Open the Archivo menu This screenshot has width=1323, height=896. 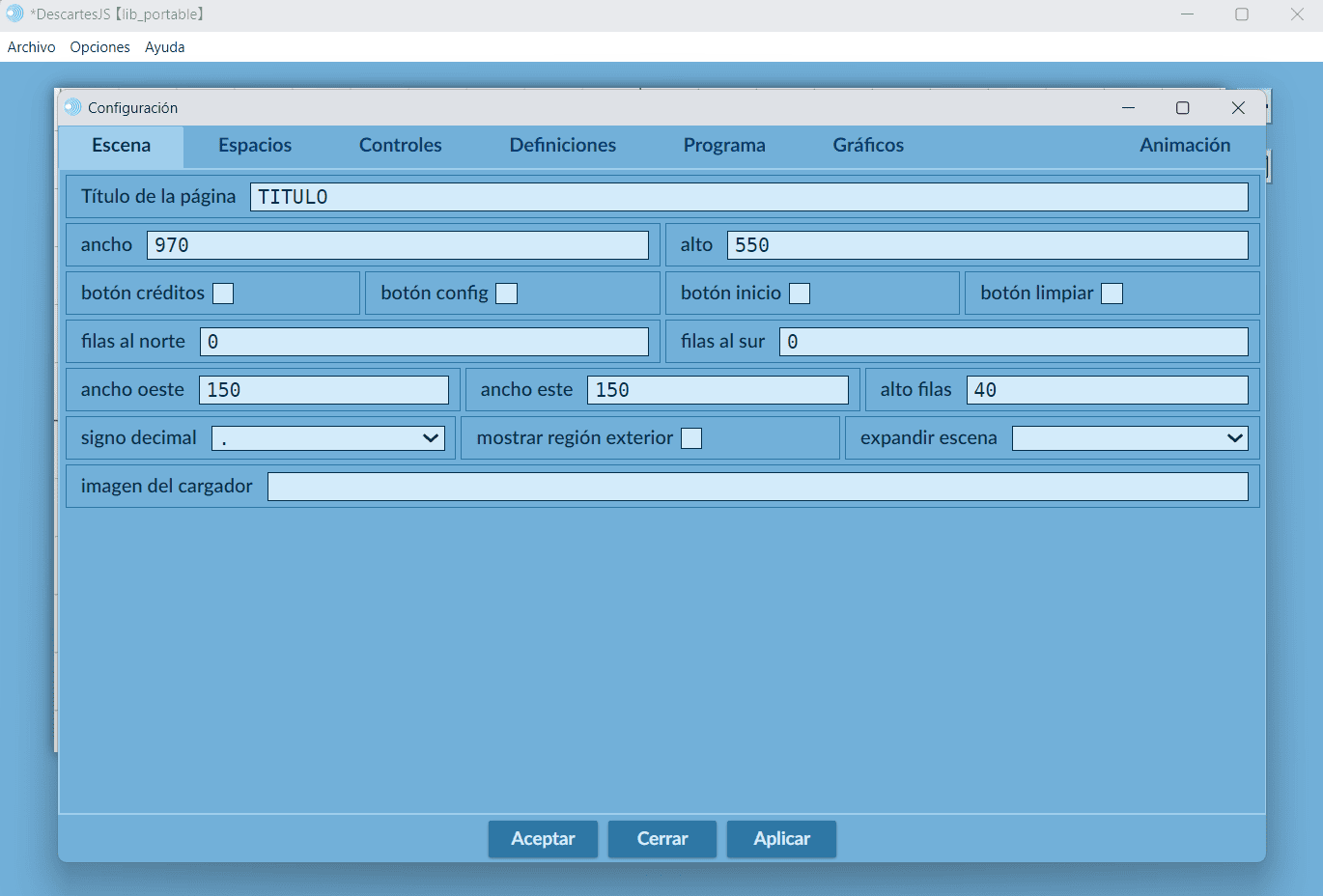tap(32, 47)
